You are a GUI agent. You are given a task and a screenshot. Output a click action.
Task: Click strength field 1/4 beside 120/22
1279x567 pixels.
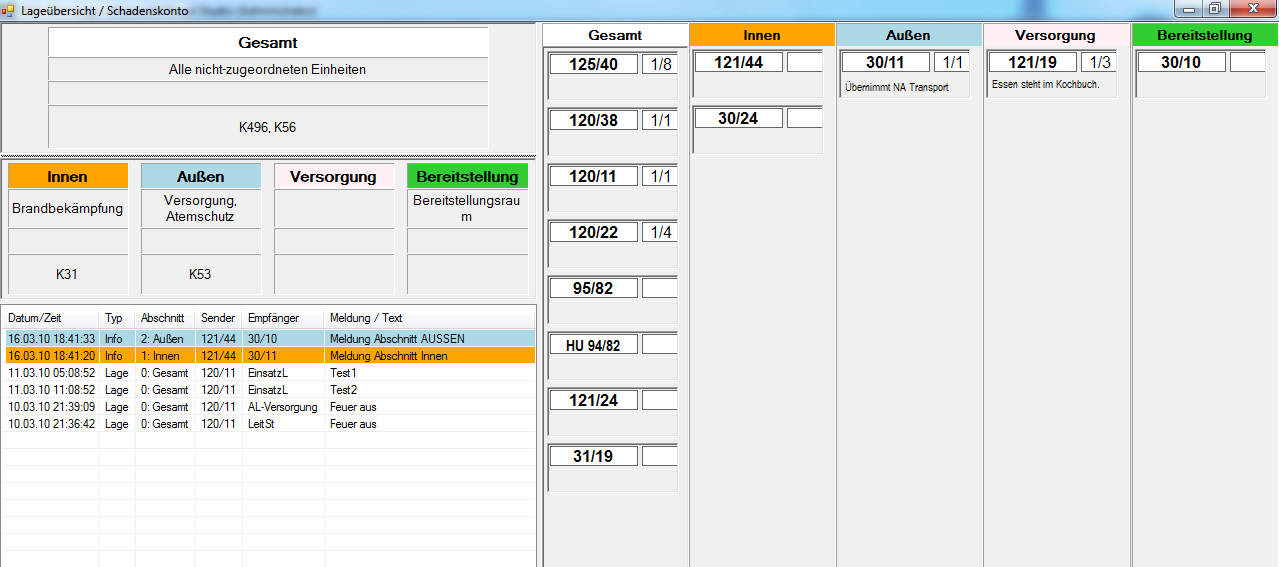pos(660,232)
